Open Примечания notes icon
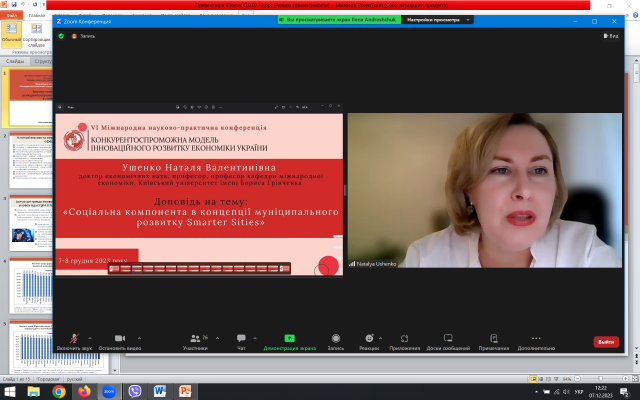 (x=493, y=340)
